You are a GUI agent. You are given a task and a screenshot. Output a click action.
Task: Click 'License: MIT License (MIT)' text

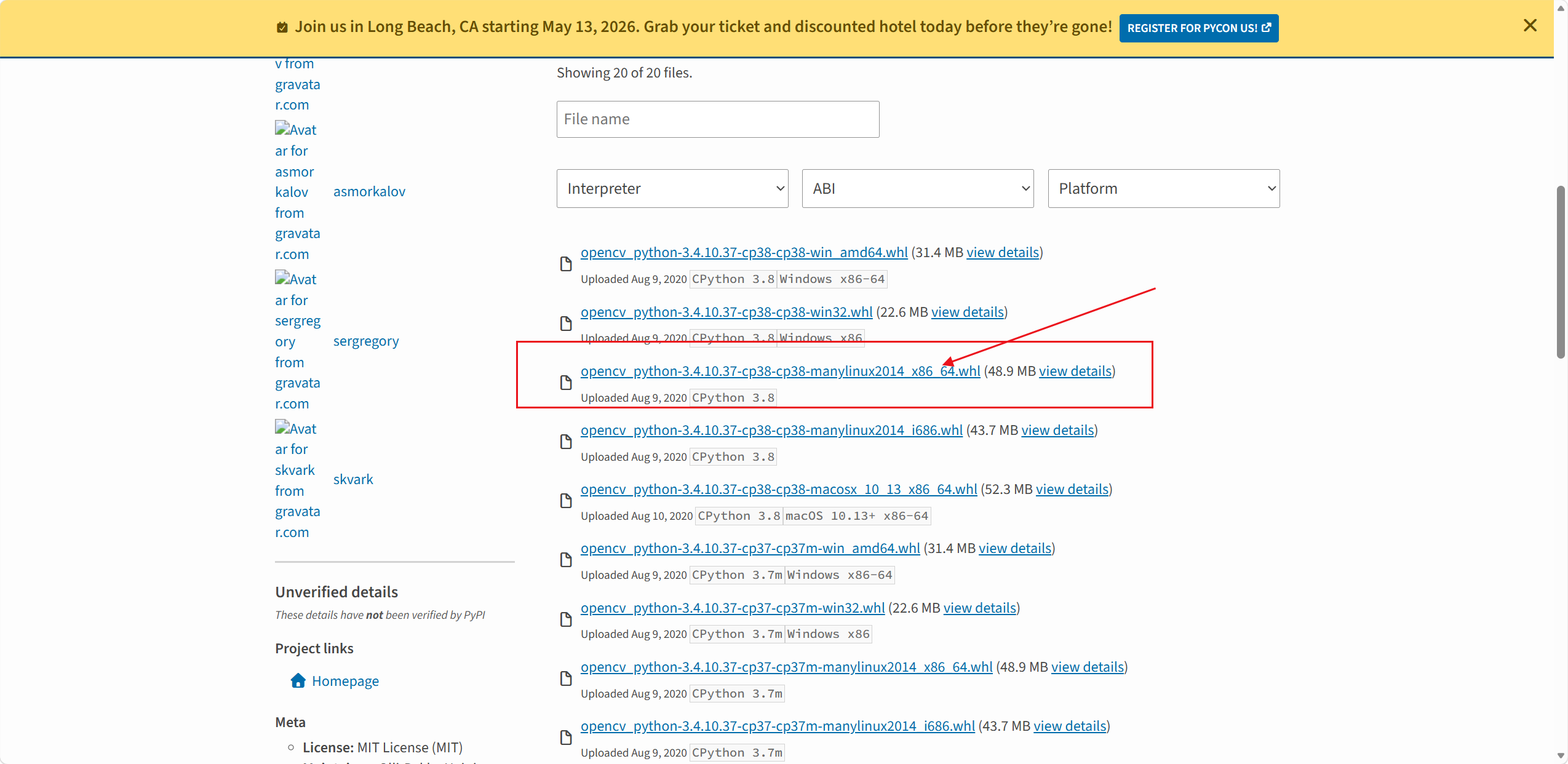click(382, 747)
